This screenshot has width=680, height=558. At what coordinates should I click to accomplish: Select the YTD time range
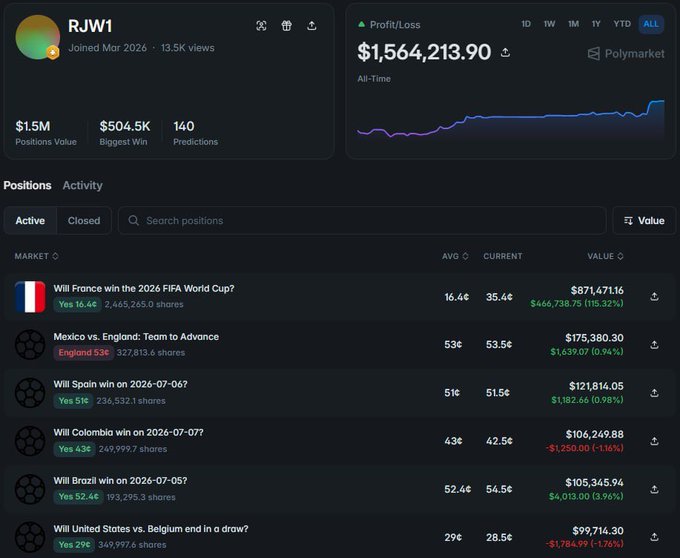[622, 24]
